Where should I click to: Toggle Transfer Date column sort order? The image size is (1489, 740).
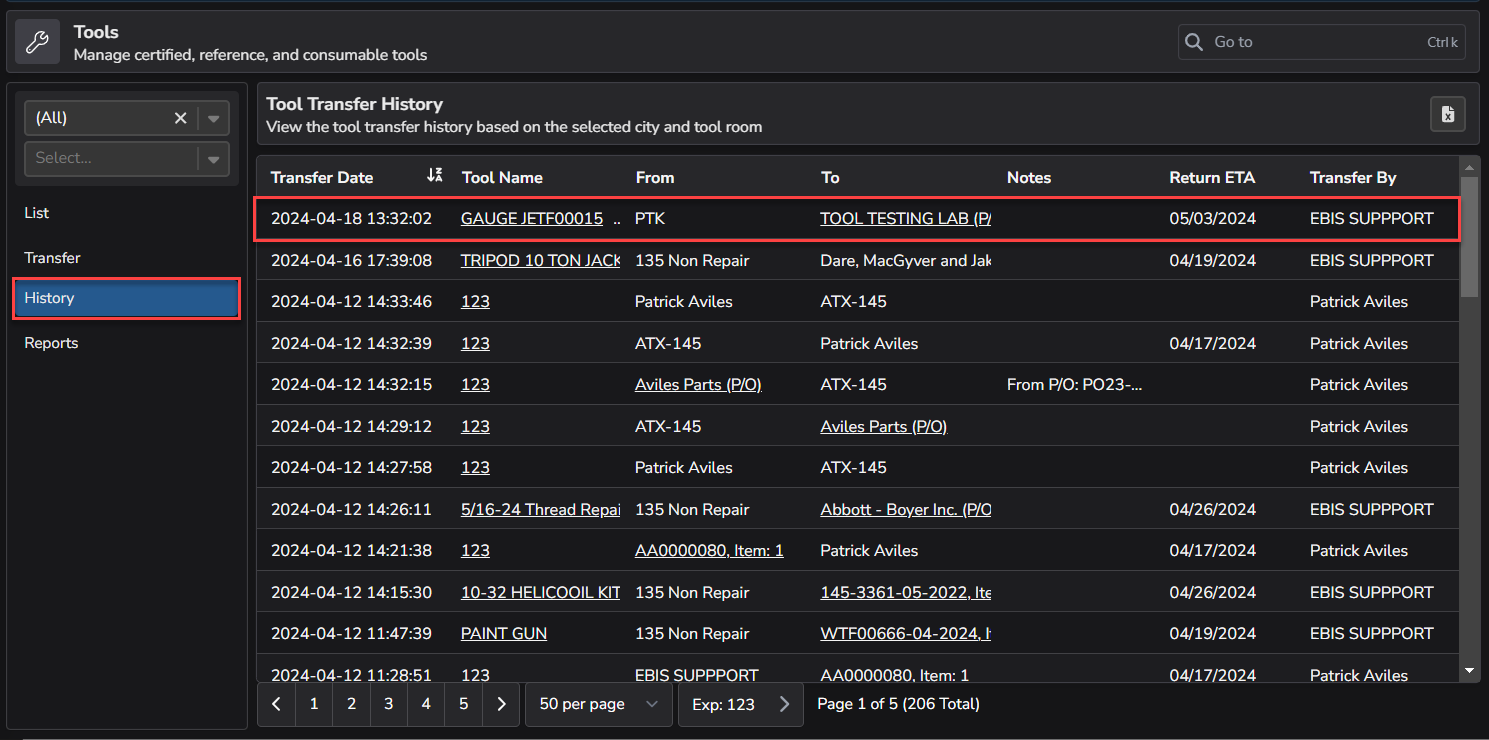[434, 176]
